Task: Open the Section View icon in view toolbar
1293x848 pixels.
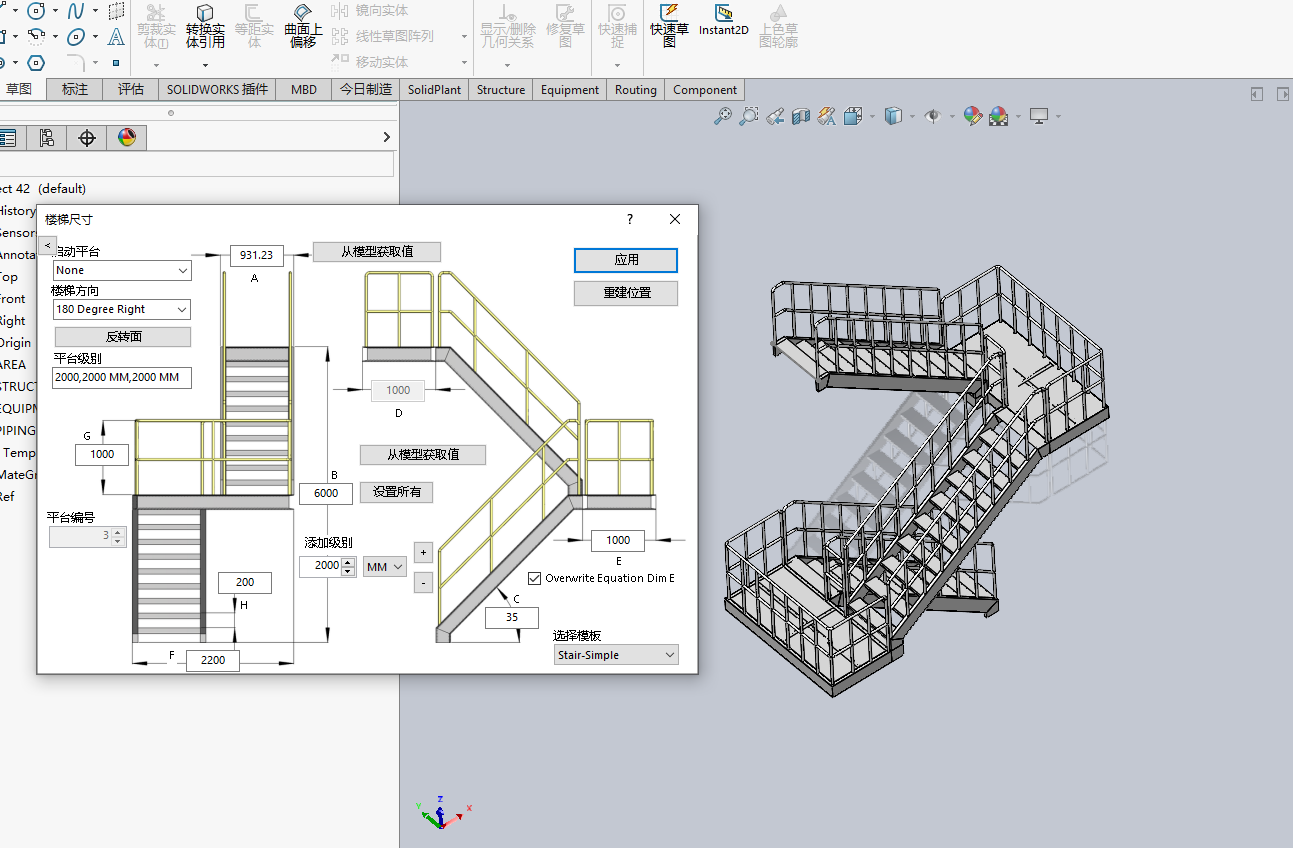Action: pos(800,117)
